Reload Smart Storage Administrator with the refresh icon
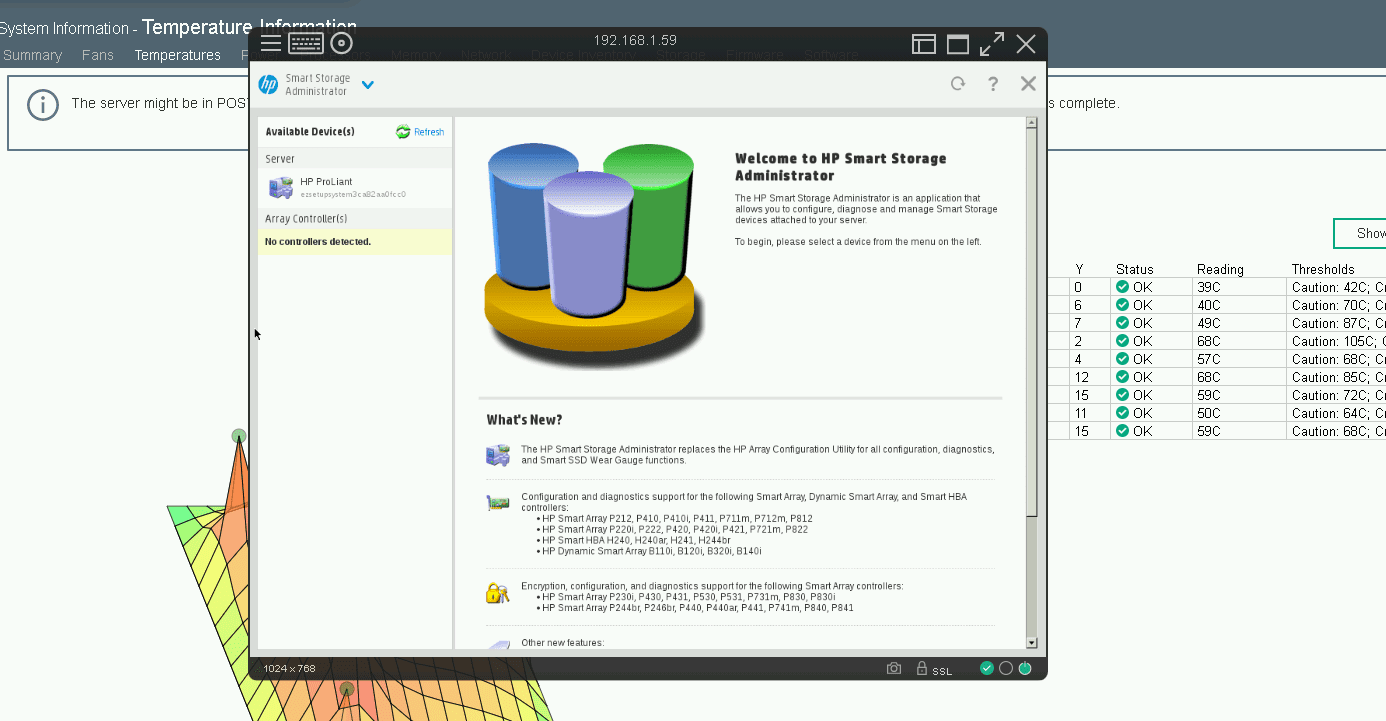Image resolution: width=1386 pixels, height=721 pixels. 958,84
